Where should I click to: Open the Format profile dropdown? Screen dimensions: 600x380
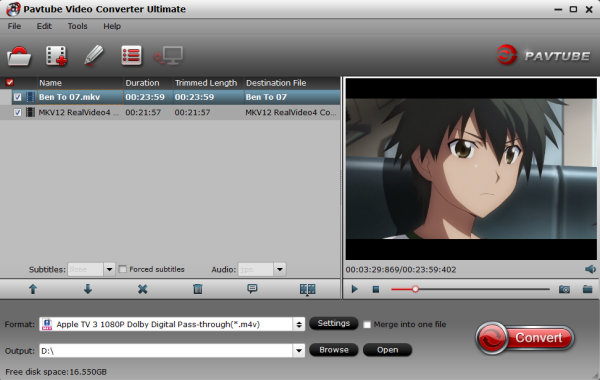coord(299,325)
